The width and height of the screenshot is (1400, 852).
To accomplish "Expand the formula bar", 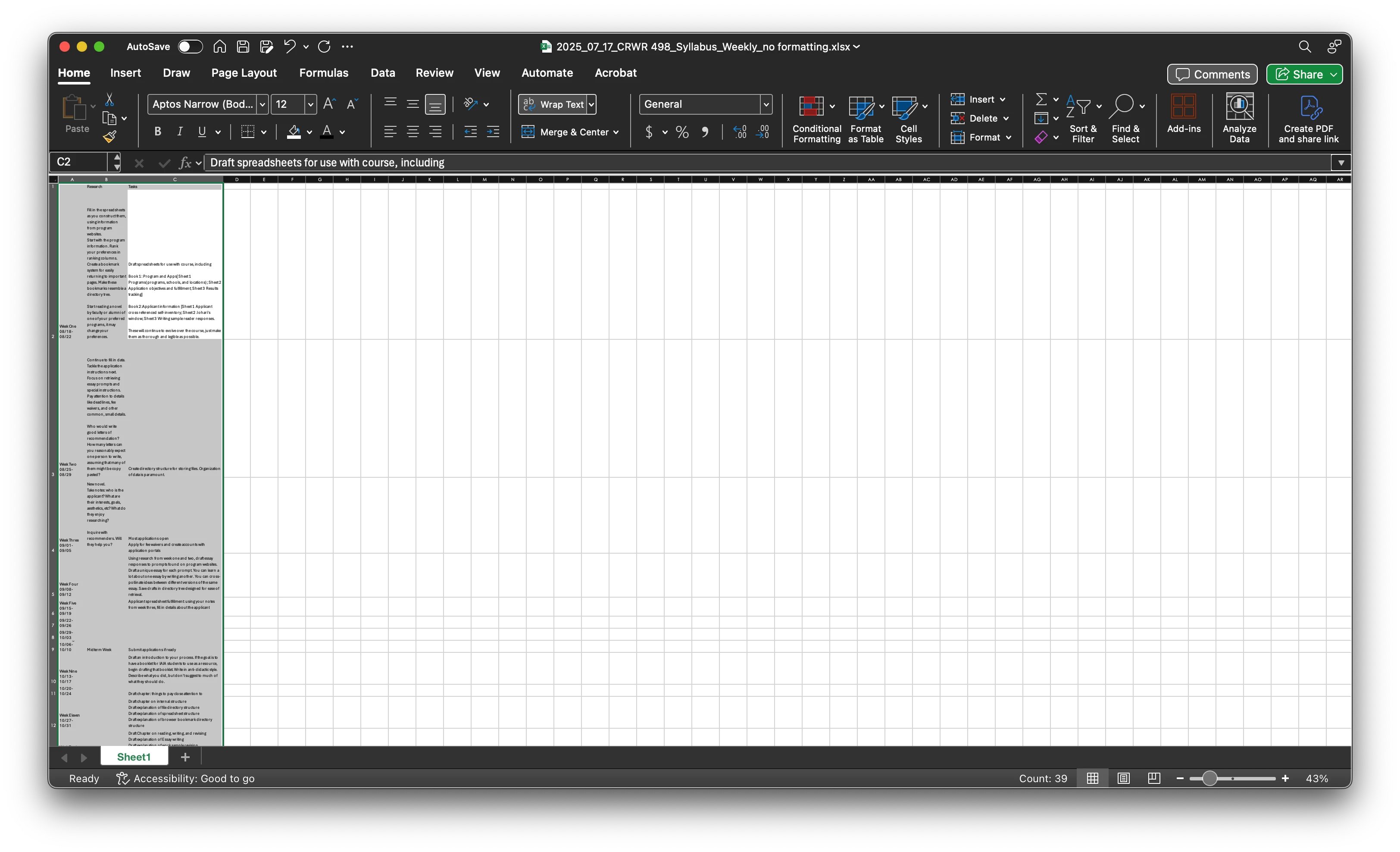I will click(x=1341, y=163).
